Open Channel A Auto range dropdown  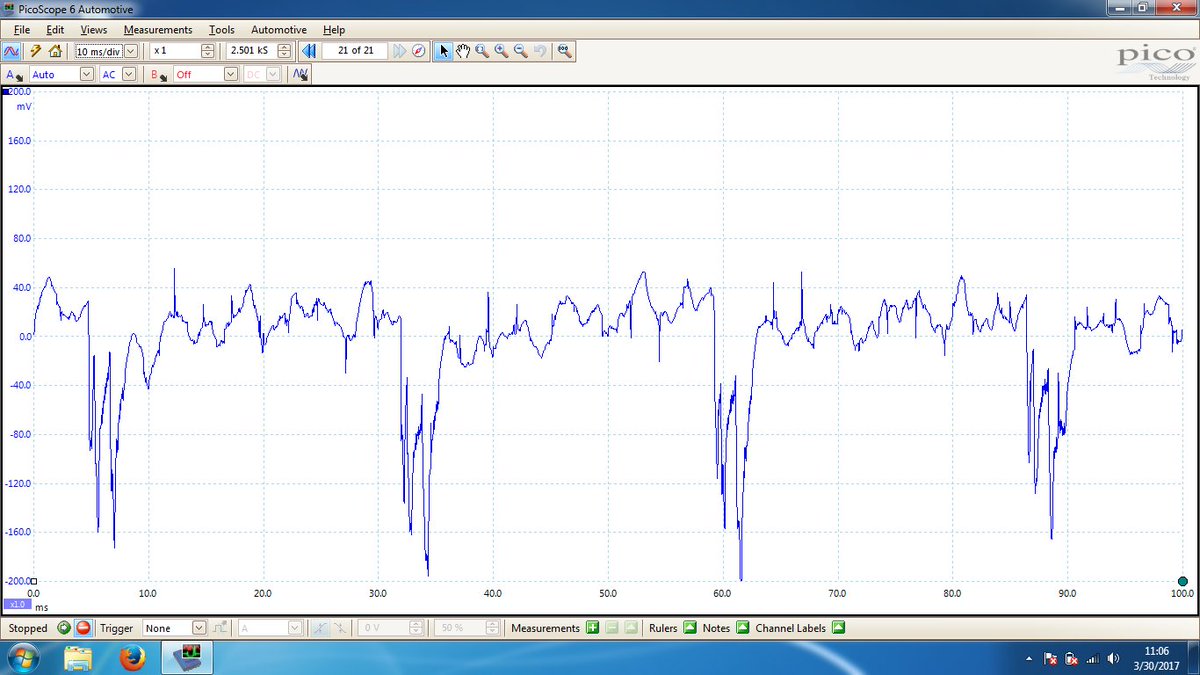[86, 74]
